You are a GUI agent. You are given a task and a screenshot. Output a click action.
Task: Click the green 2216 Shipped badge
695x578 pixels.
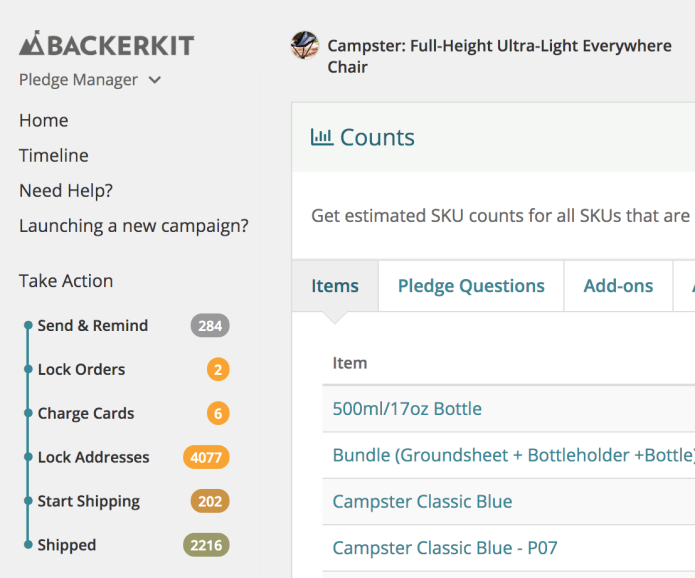[x=206, y=545]
